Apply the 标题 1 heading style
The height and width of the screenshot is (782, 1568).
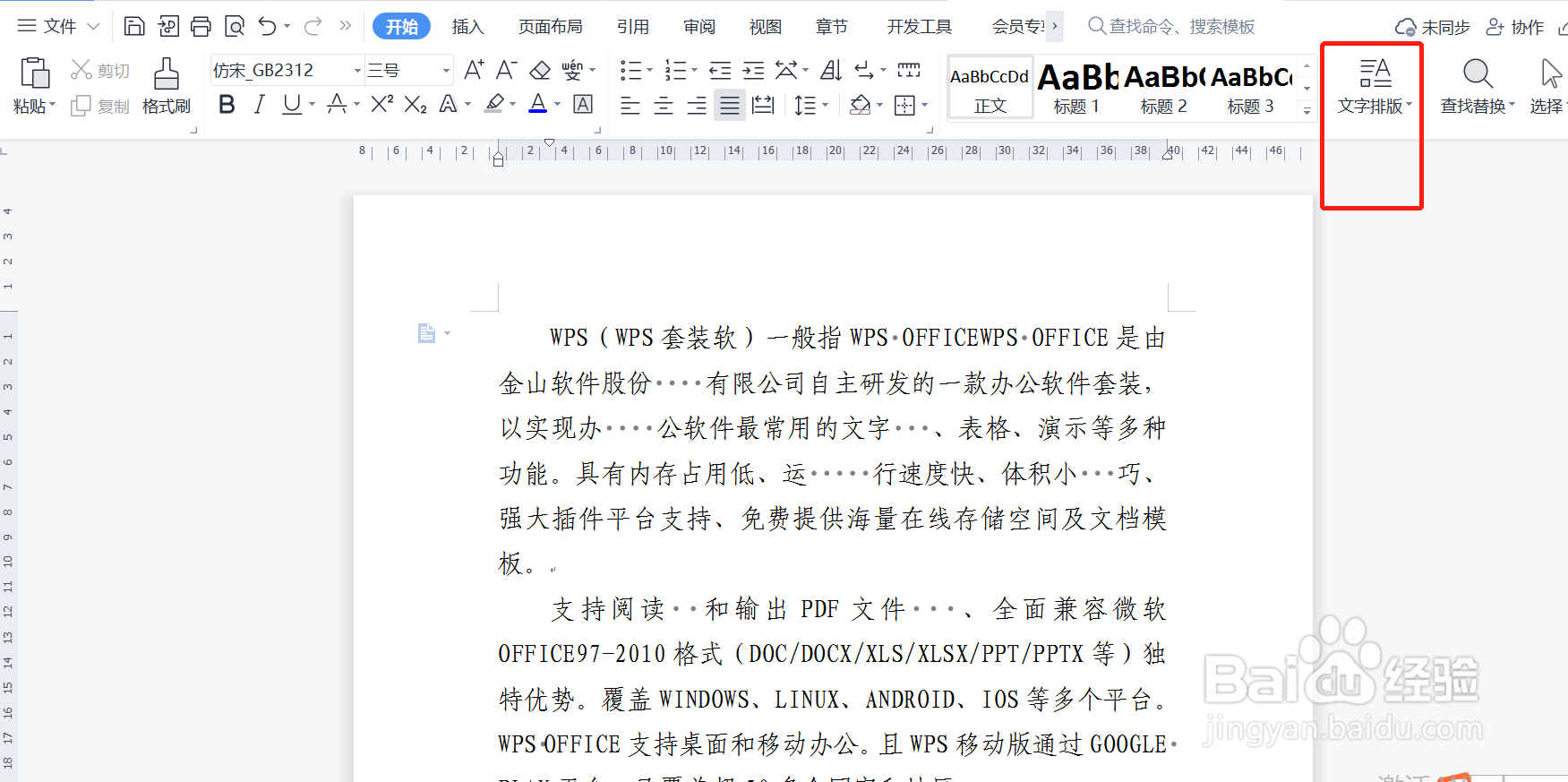(1076, 87)
